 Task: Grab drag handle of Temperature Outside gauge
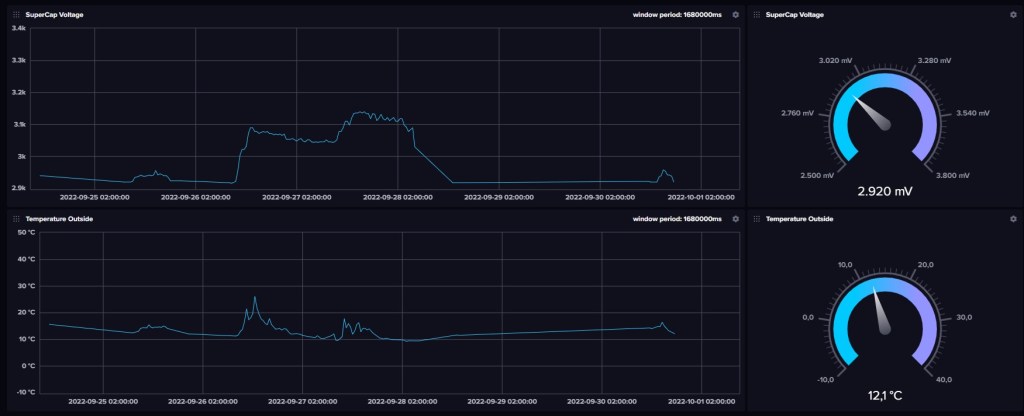pyautogui.click(x=756, y=218)
